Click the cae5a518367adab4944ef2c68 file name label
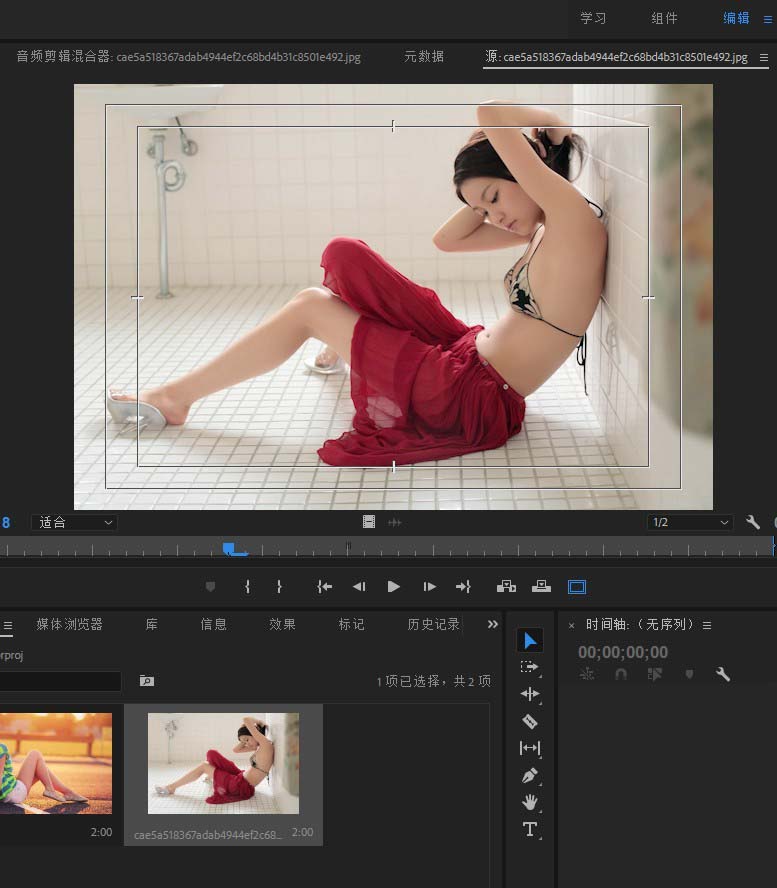 [x=207, y=835]
